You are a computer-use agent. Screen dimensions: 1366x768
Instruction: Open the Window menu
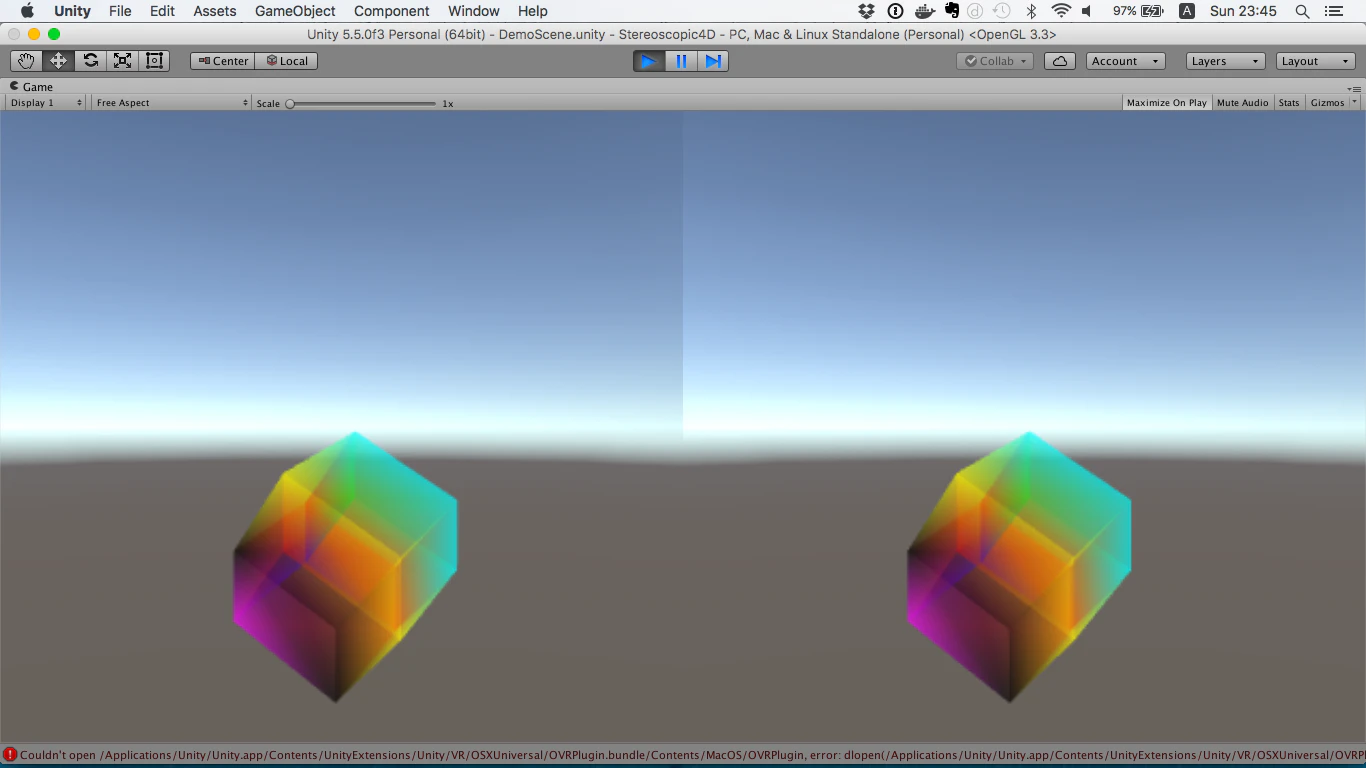[x=474, y=11]
